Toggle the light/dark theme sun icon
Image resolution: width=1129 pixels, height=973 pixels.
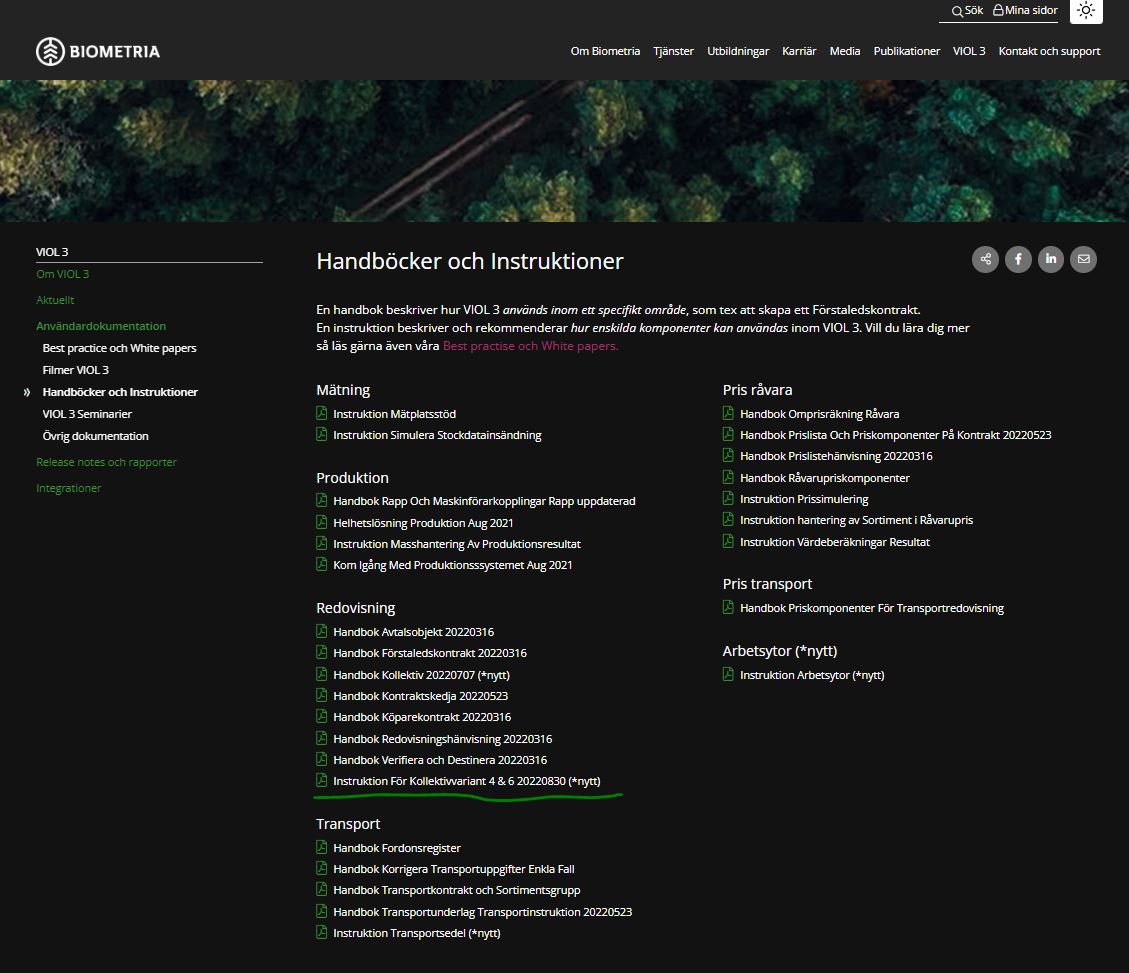(x=1086, y=11)
